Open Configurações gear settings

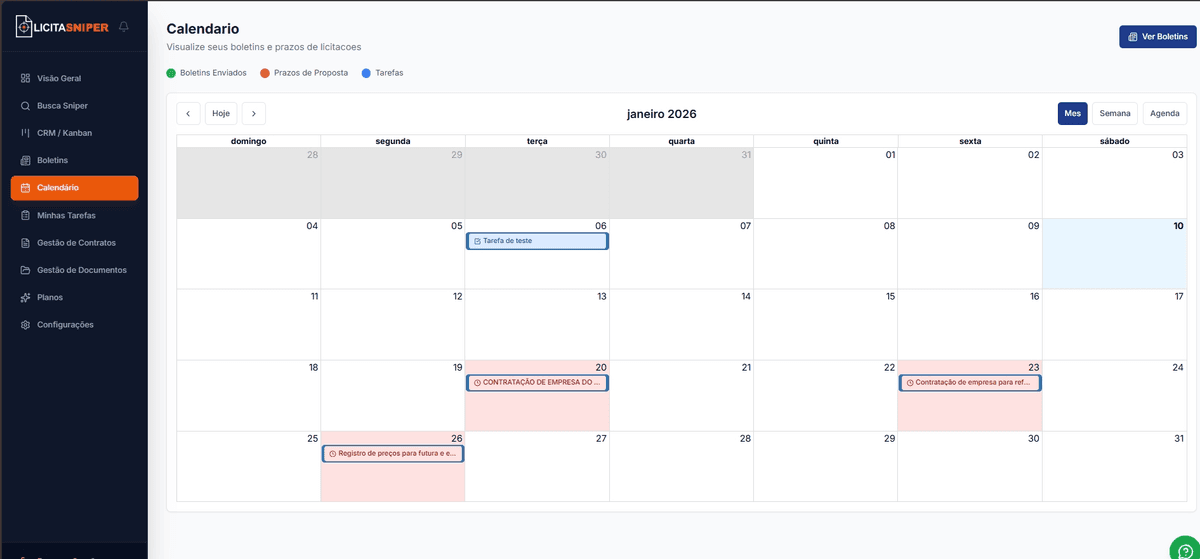tap(26, 325)
